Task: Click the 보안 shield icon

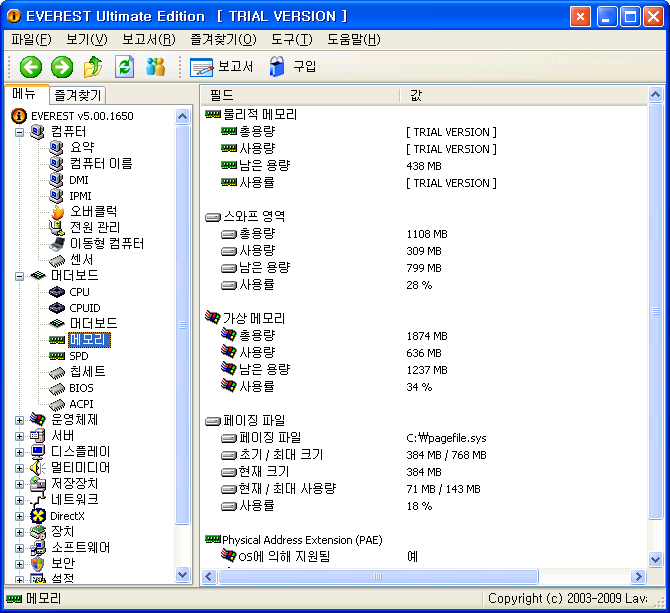Action: [x=38, y=564]
